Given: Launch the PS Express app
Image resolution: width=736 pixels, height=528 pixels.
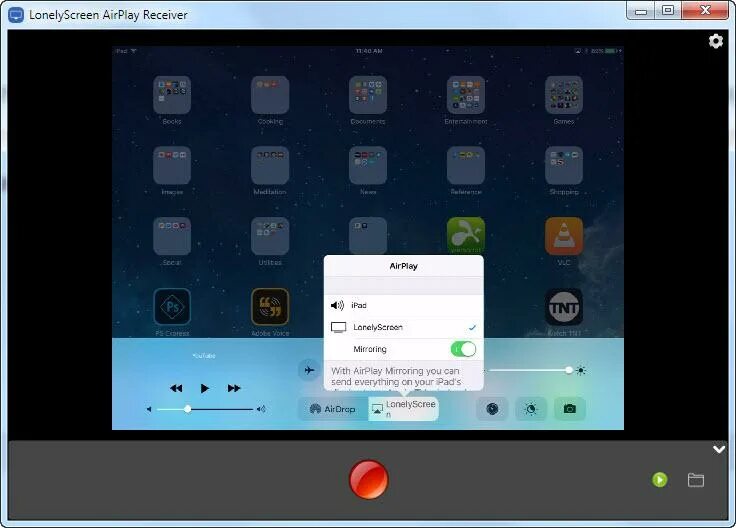Looking at the screenshot, I should click(172, 307).
